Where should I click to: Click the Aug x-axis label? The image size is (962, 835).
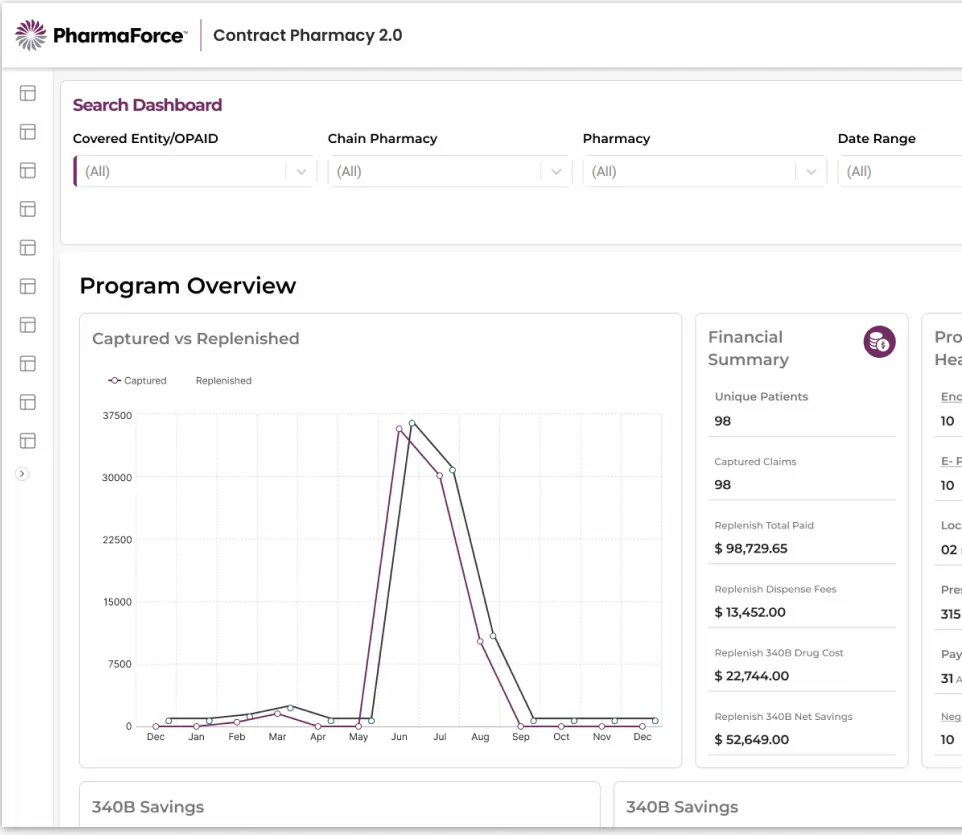point(480,737)
